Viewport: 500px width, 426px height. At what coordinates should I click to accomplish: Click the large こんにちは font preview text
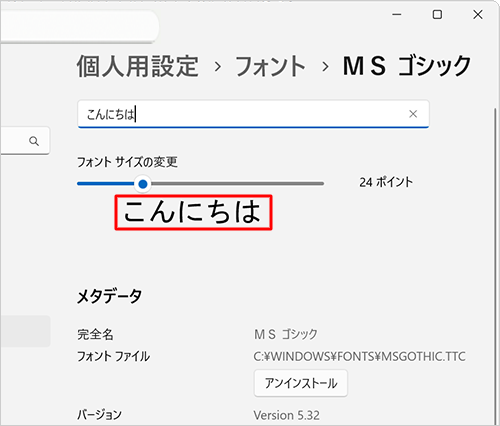[193, 212]
